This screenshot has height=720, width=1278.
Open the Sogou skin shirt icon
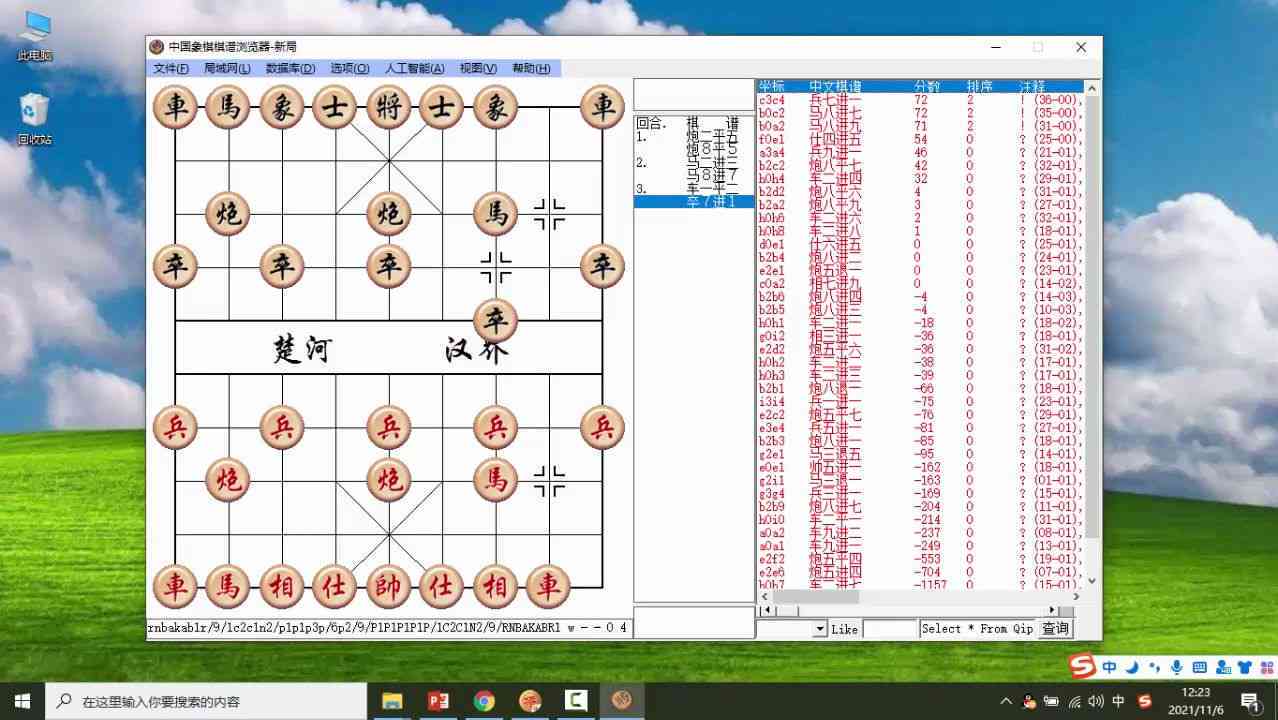(x=1245, y=667)
